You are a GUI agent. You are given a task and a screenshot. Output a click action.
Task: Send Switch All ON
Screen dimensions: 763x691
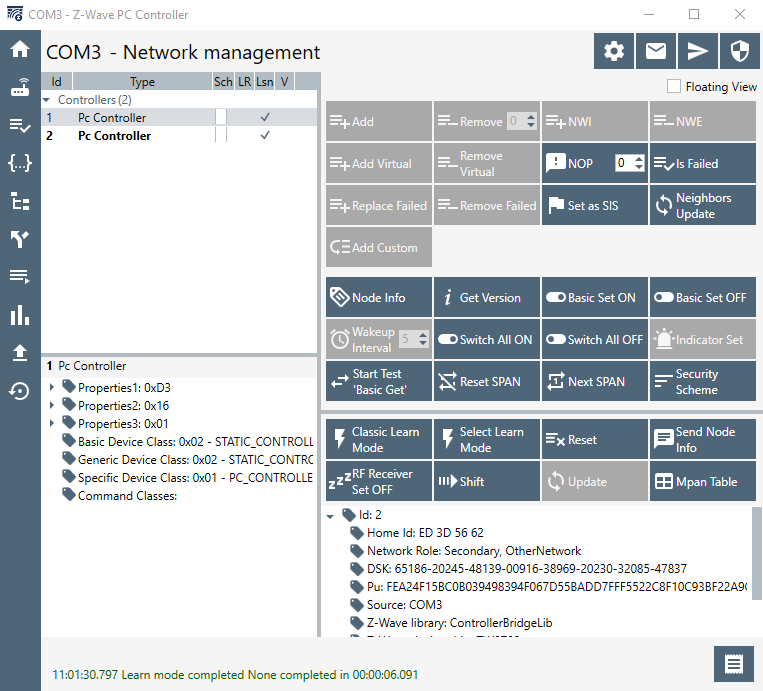coord(487,339)
